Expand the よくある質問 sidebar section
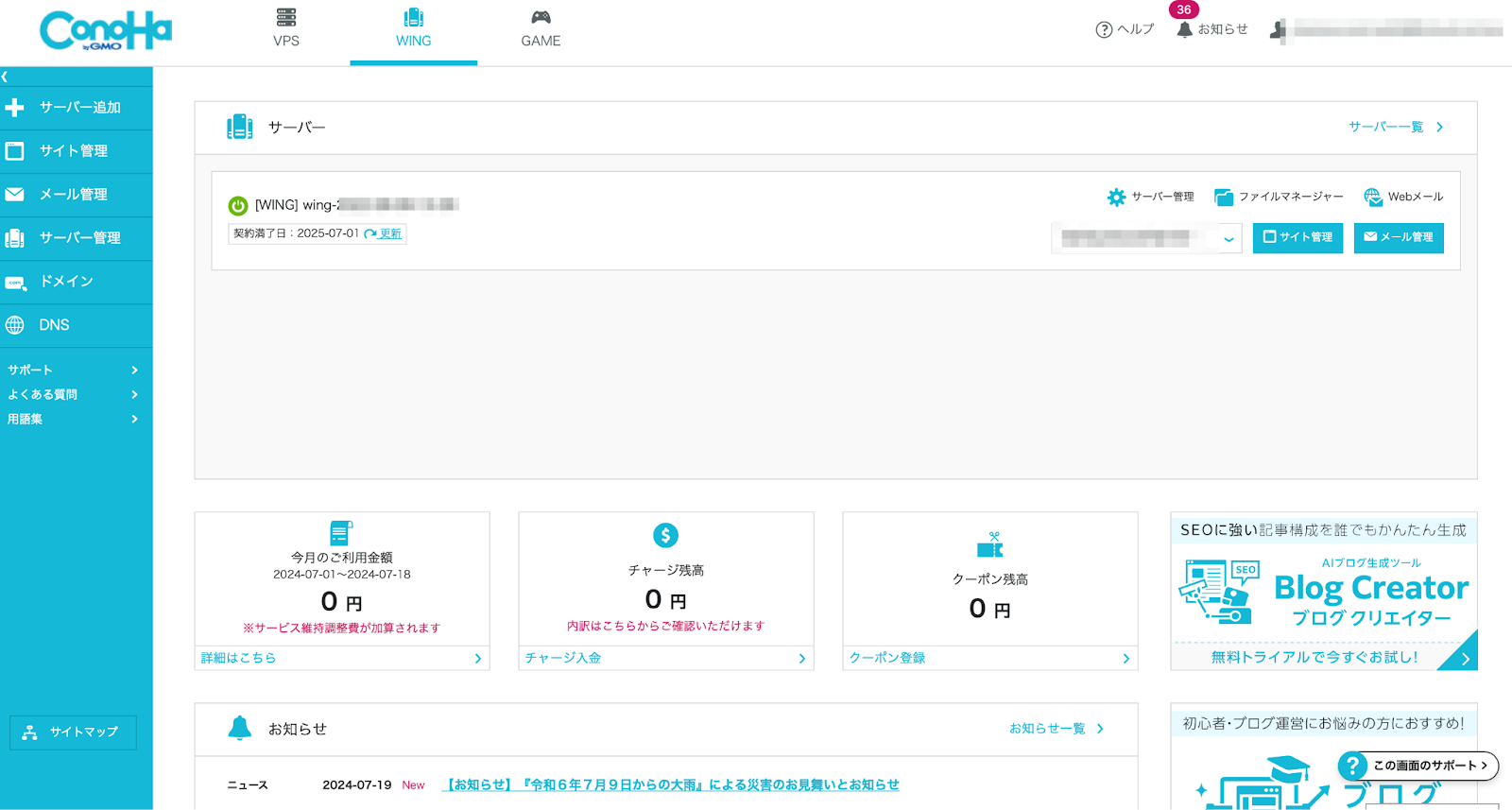Screen dimensions: 1512x810 74,394
